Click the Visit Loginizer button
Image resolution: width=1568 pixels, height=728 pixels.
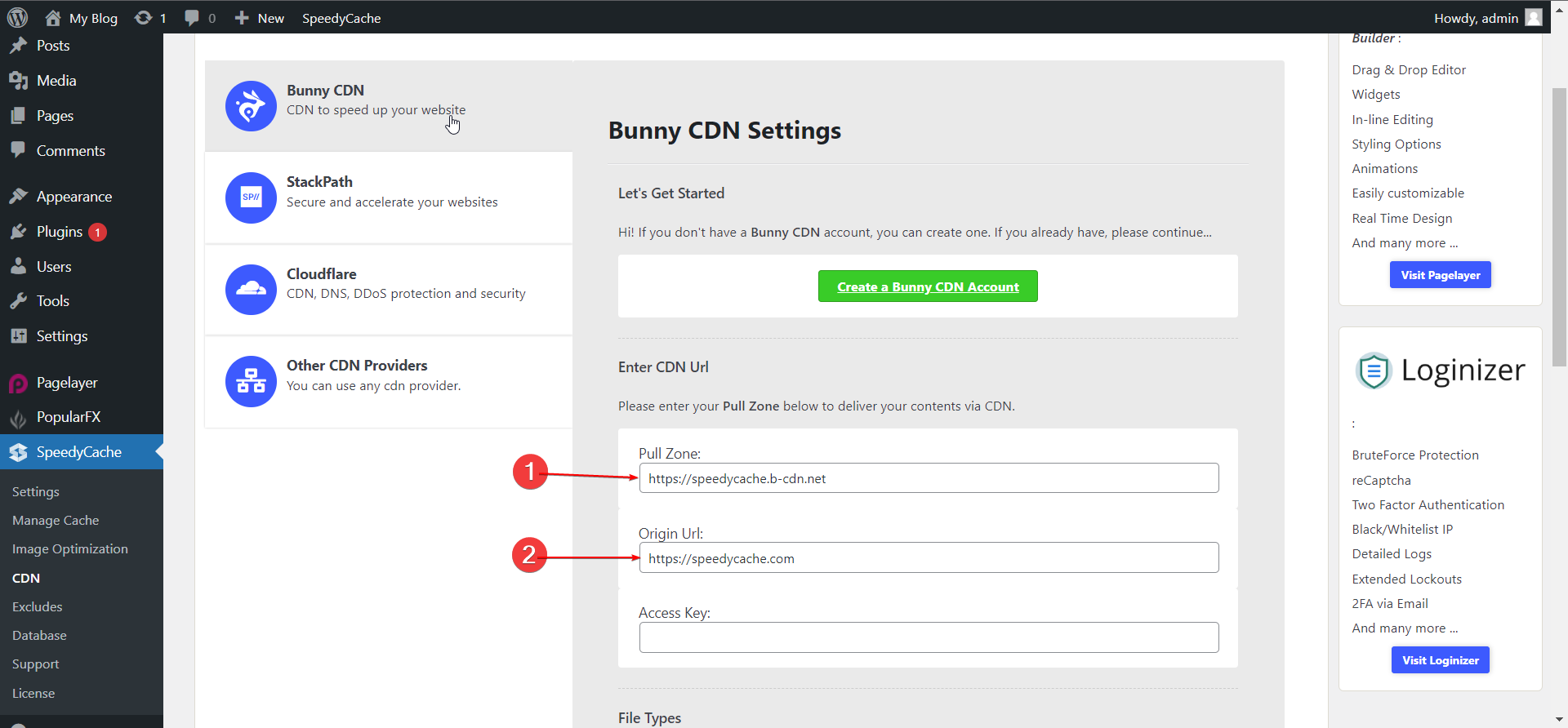point(1441,660)
